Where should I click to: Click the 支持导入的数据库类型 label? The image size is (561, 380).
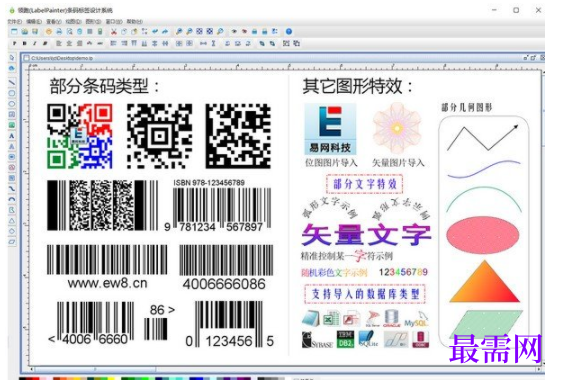click(365, 294)
